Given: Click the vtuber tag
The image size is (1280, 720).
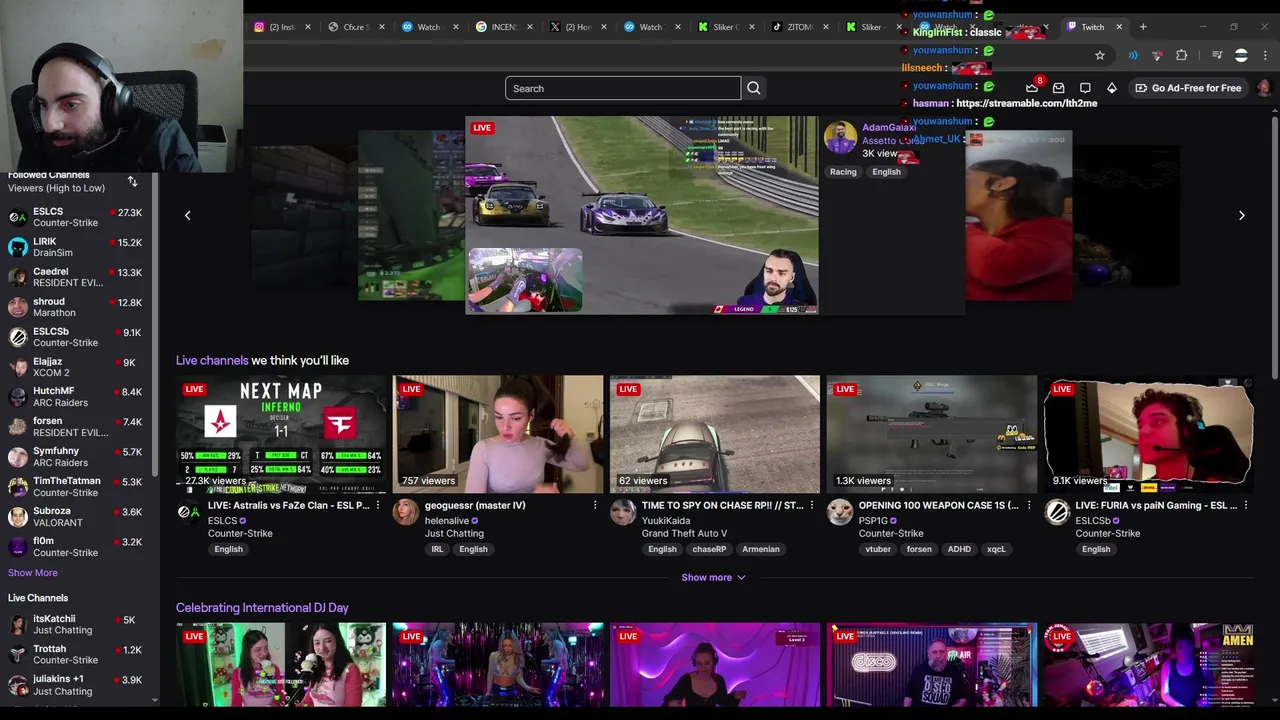Looking at the screenshot, I should 878,549.
